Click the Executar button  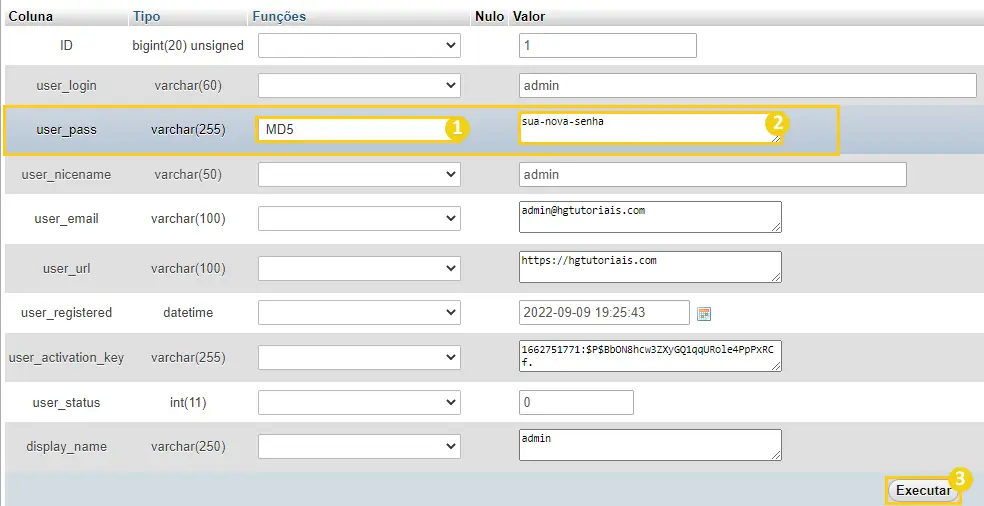[923, 490]
